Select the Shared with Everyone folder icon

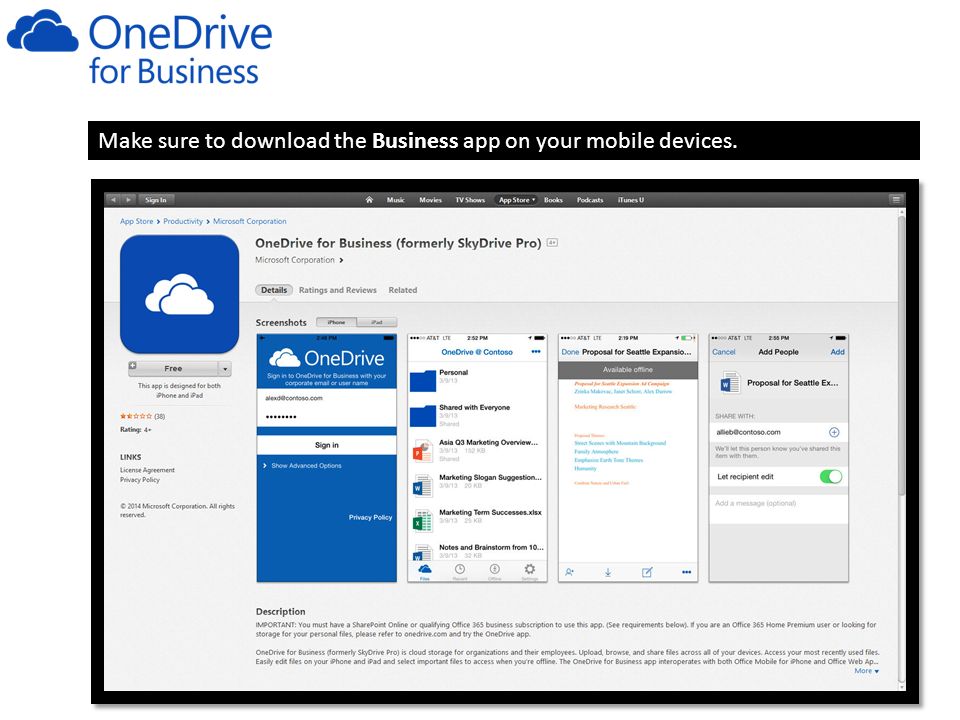coord(422,416)
